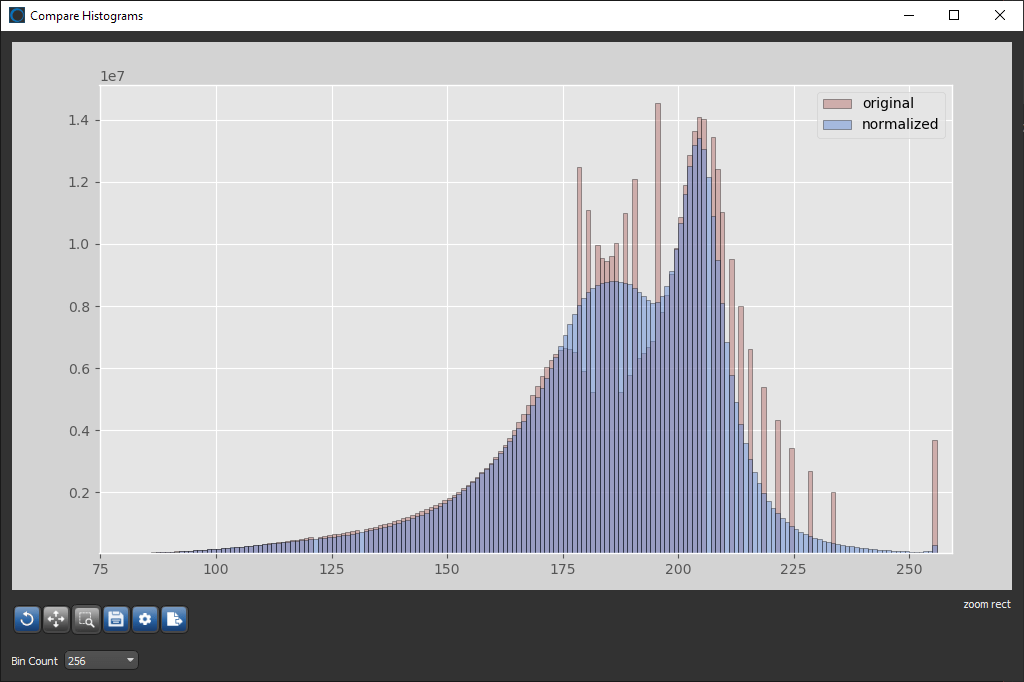
Task: Click the '1e7' axis scale label
Action: [113, 75]
